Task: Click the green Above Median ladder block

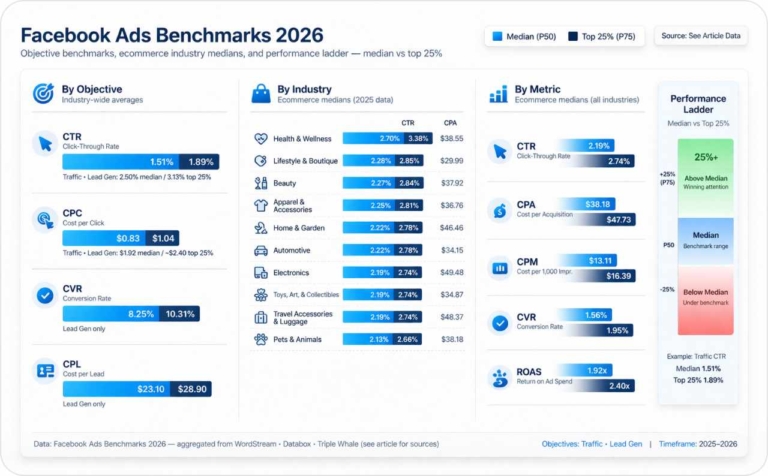Action: tap(705, 178)
